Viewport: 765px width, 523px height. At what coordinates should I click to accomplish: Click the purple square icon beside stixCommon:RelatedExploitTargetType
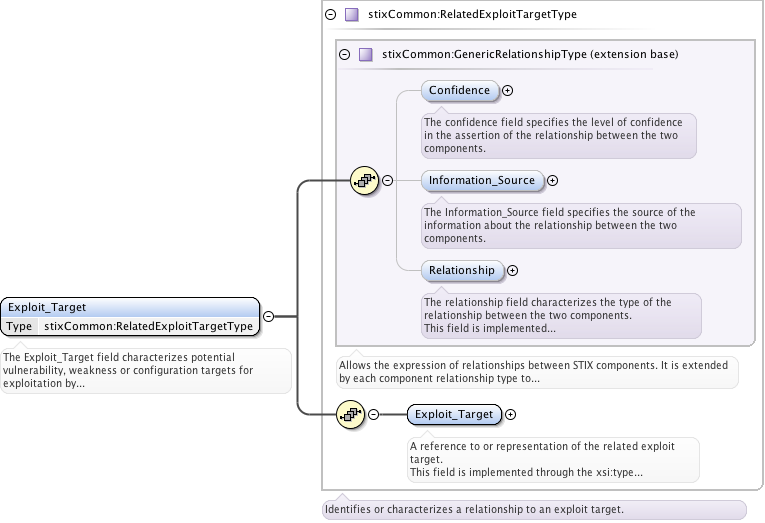[351, 15]
